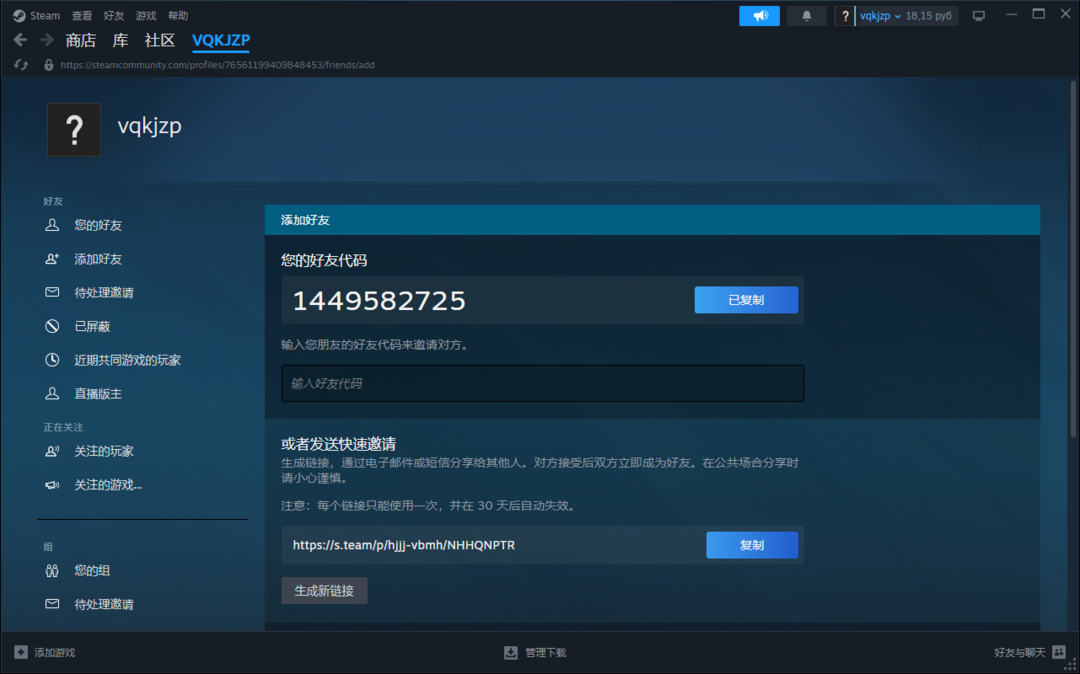Click the add-person icon beside 添加好友

[52, 259]
